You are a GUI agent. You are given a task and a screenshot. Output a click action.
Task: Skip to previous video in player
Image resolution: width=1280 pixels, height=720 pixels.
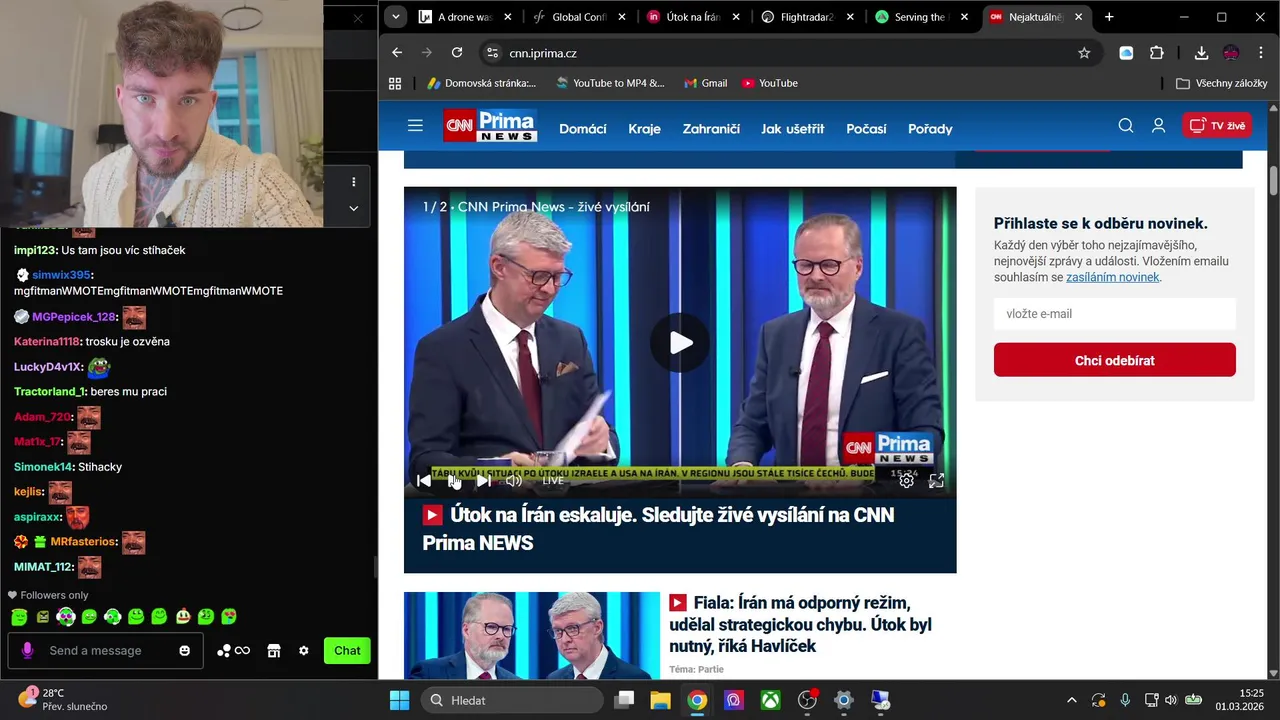424,481
